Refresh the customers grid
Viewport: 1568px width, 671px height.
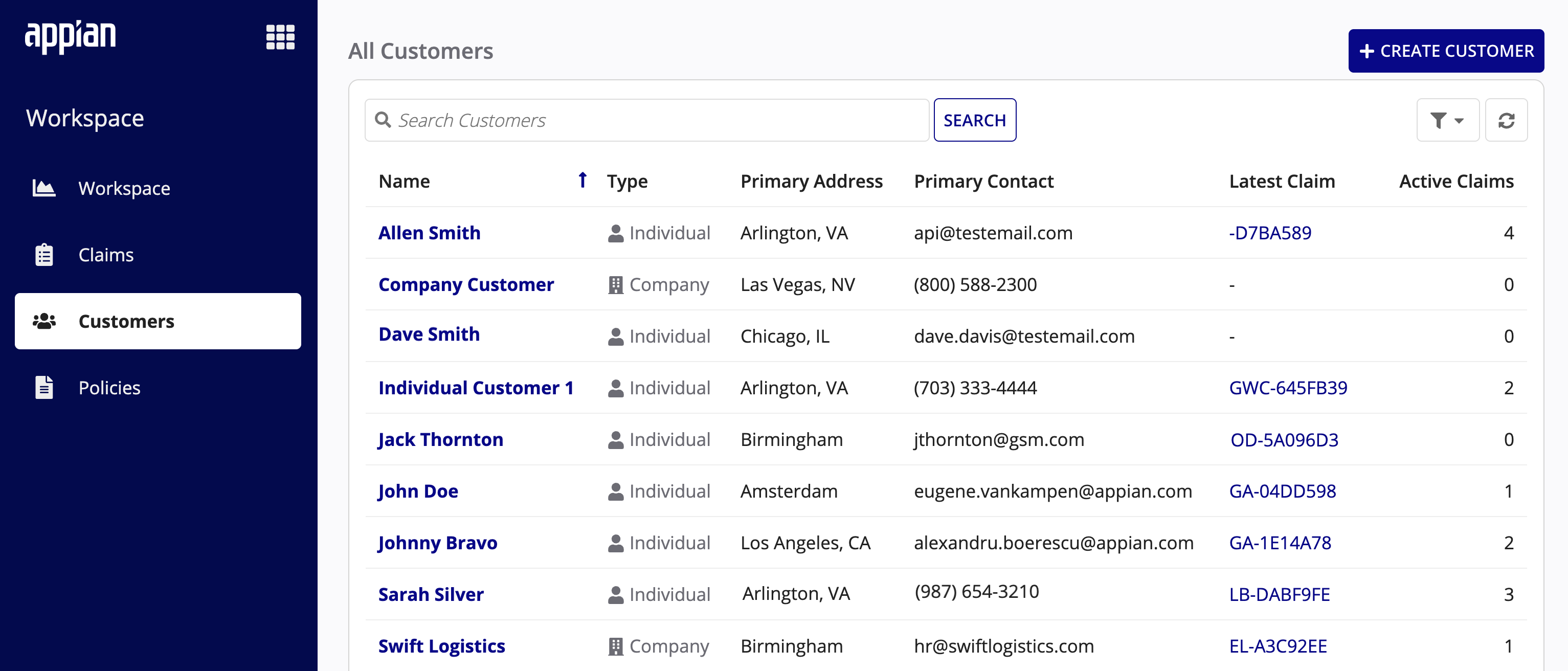point(1506,120)
